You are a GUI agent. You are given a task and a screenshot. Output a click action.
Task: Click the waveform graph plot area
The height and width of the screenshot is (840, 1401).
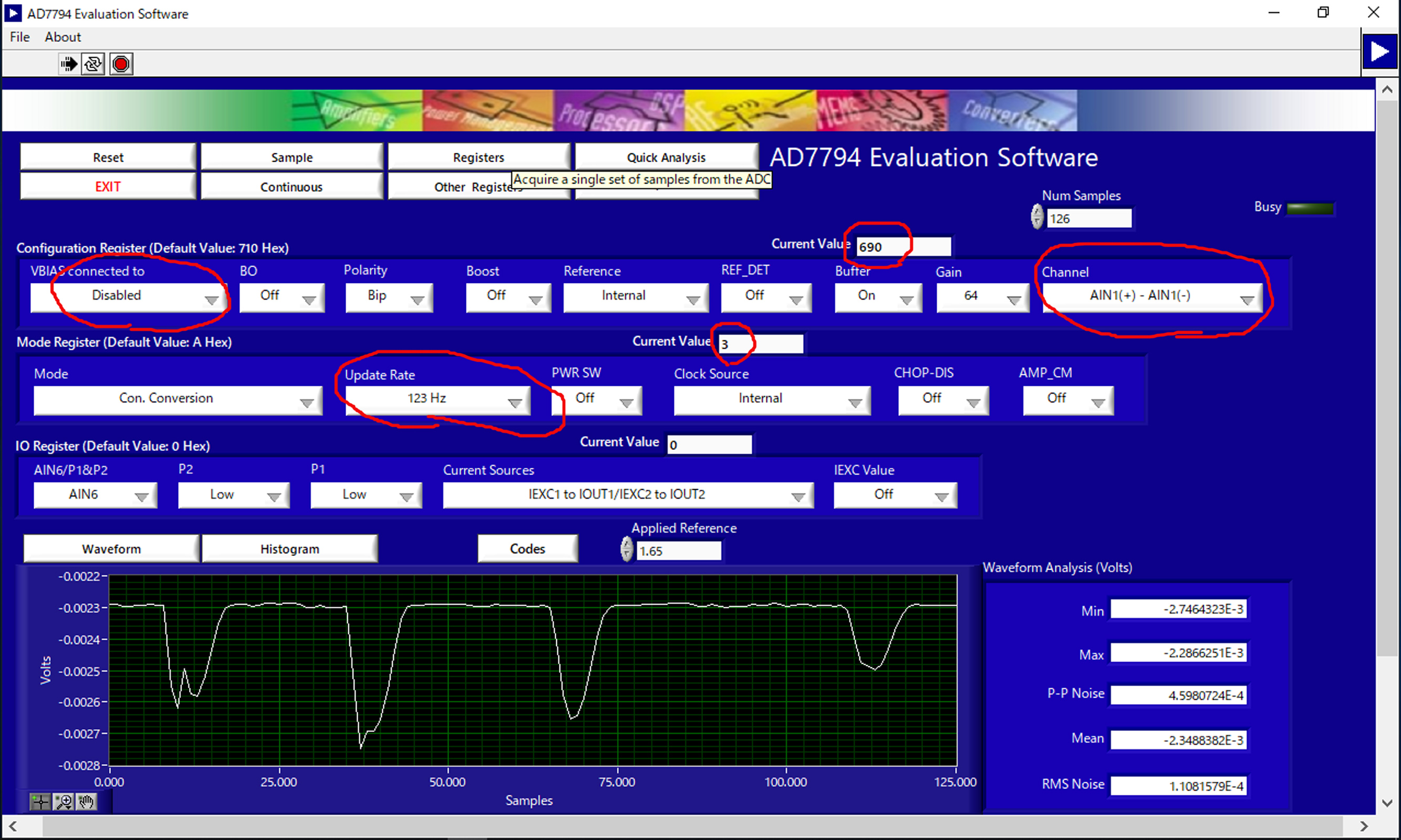[533, 670]
